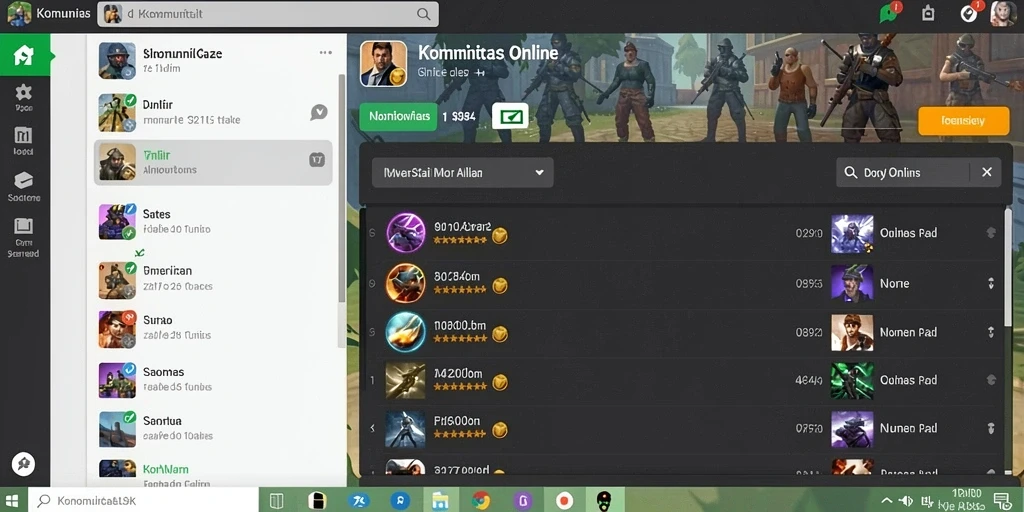The height and width of the screenshot is (512, 1024).
Task: Open the user avatar in top right corner
Action: click(x=1003, y=13)
